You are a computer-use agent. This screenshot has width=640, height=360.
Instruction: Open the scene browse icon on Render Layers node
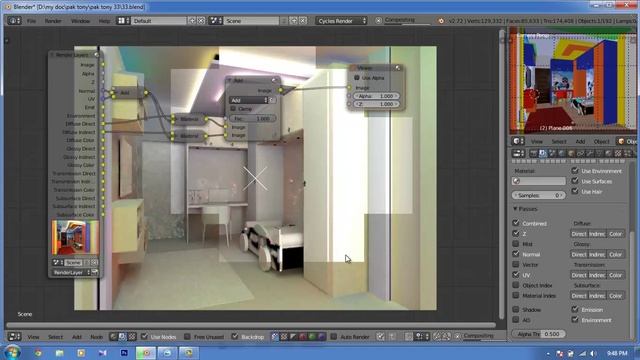coord(57,262)
